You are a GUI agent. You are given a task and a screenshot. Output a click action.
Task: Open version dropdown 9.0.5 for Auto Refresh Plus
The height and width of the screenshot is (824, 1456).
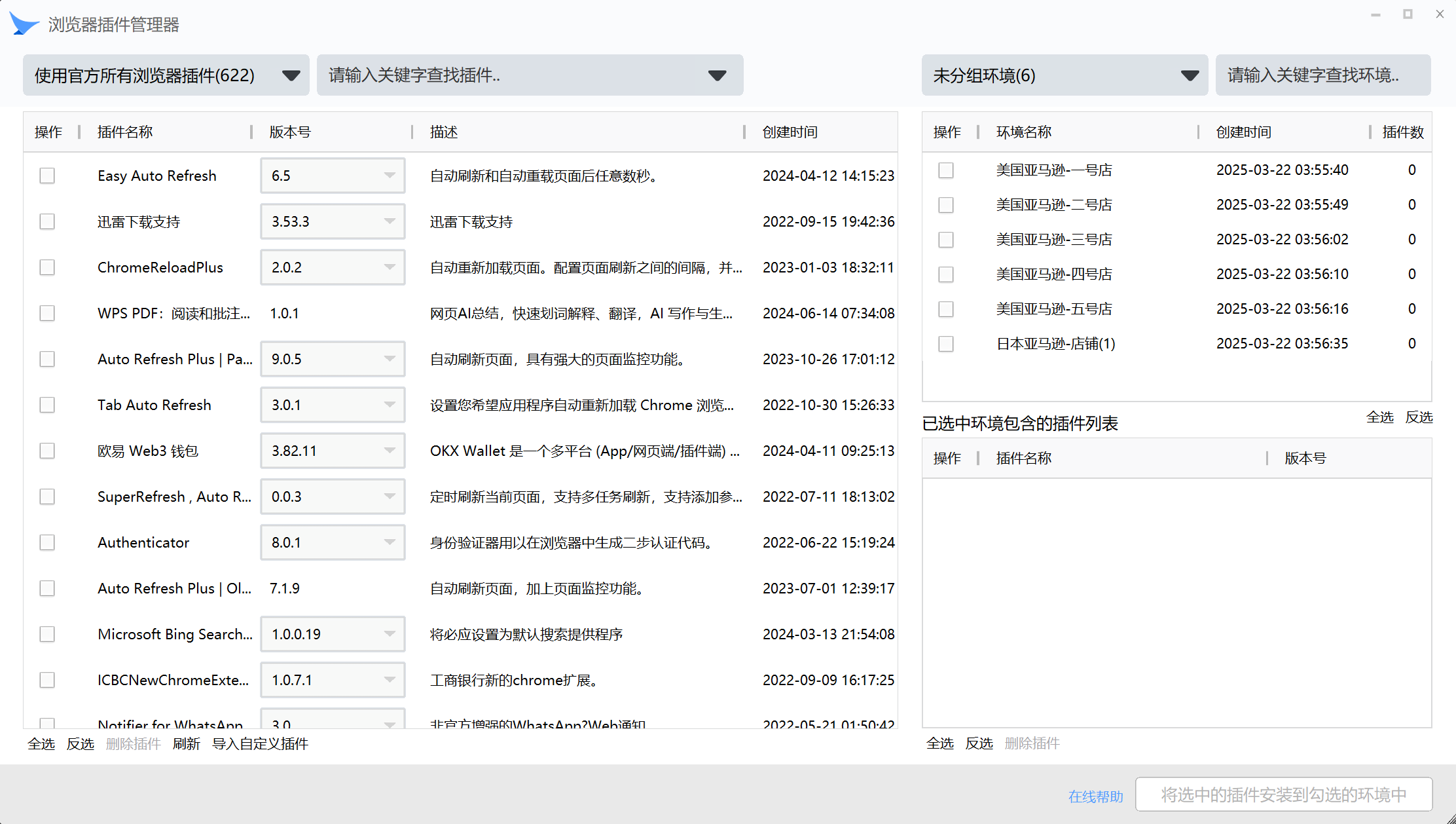[x=333, y=359]
